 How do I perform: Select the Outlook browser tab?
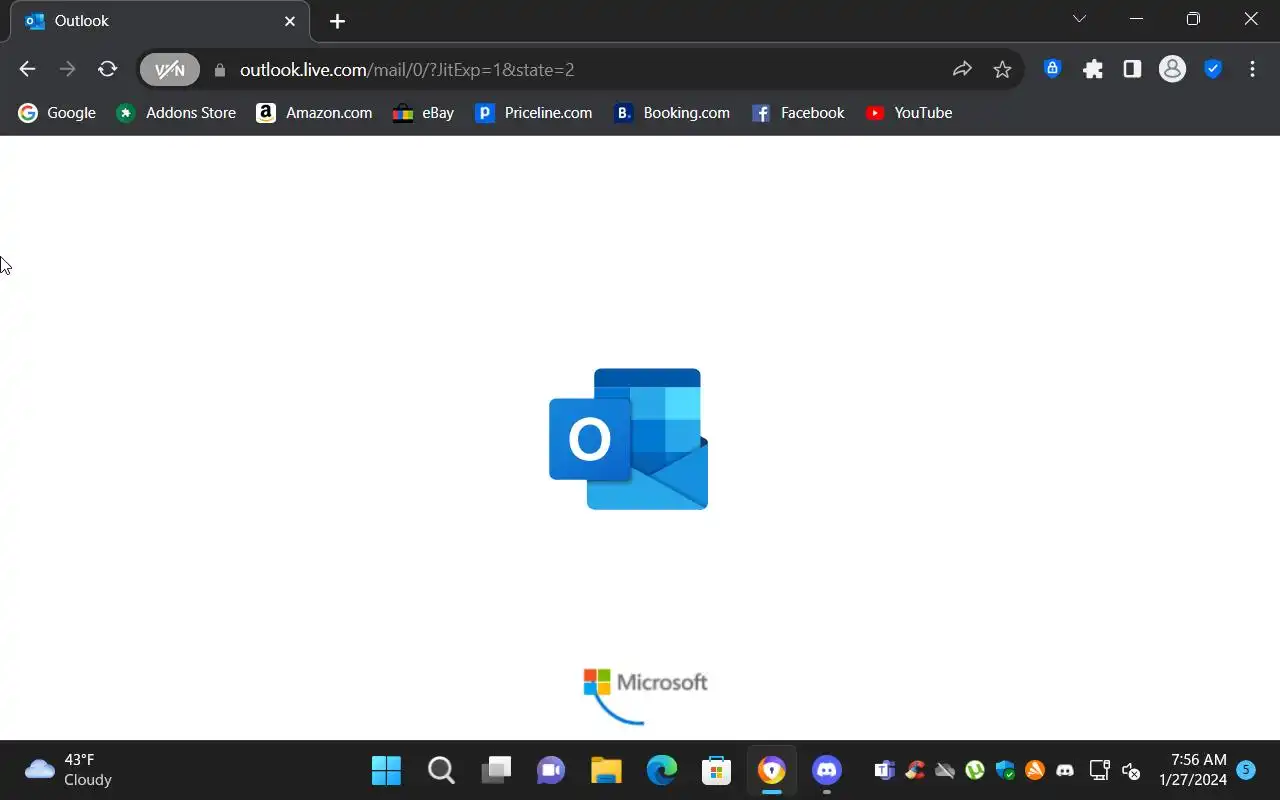coord(160,21)
